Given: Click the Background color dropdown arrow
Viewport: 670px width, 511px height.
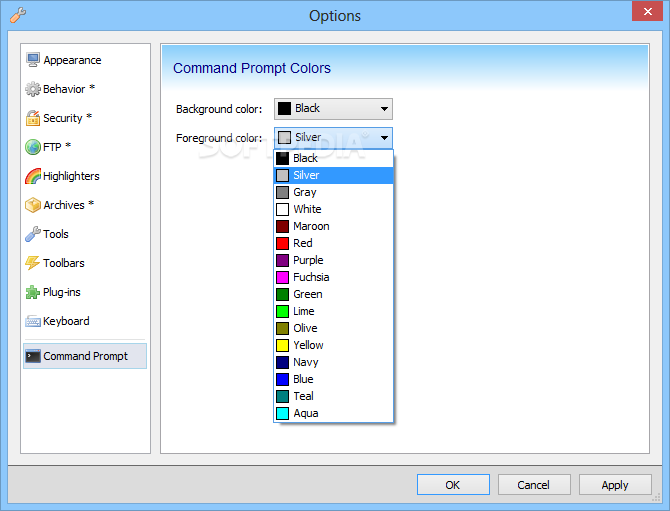Looking at the screenshot, I should coord(384,109).
